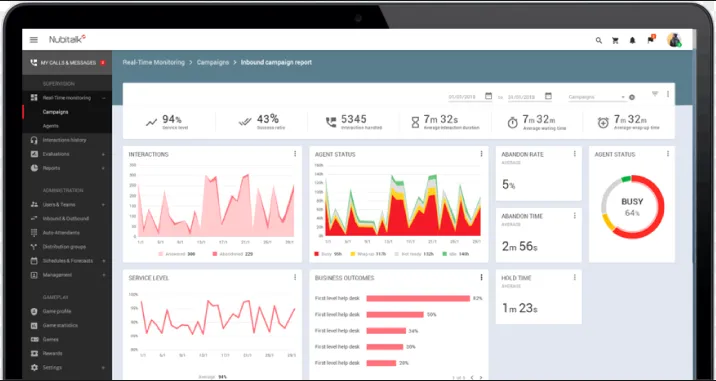Click the Game statistics icon
The image size is (716, 381).
click(x=34, y=326)
